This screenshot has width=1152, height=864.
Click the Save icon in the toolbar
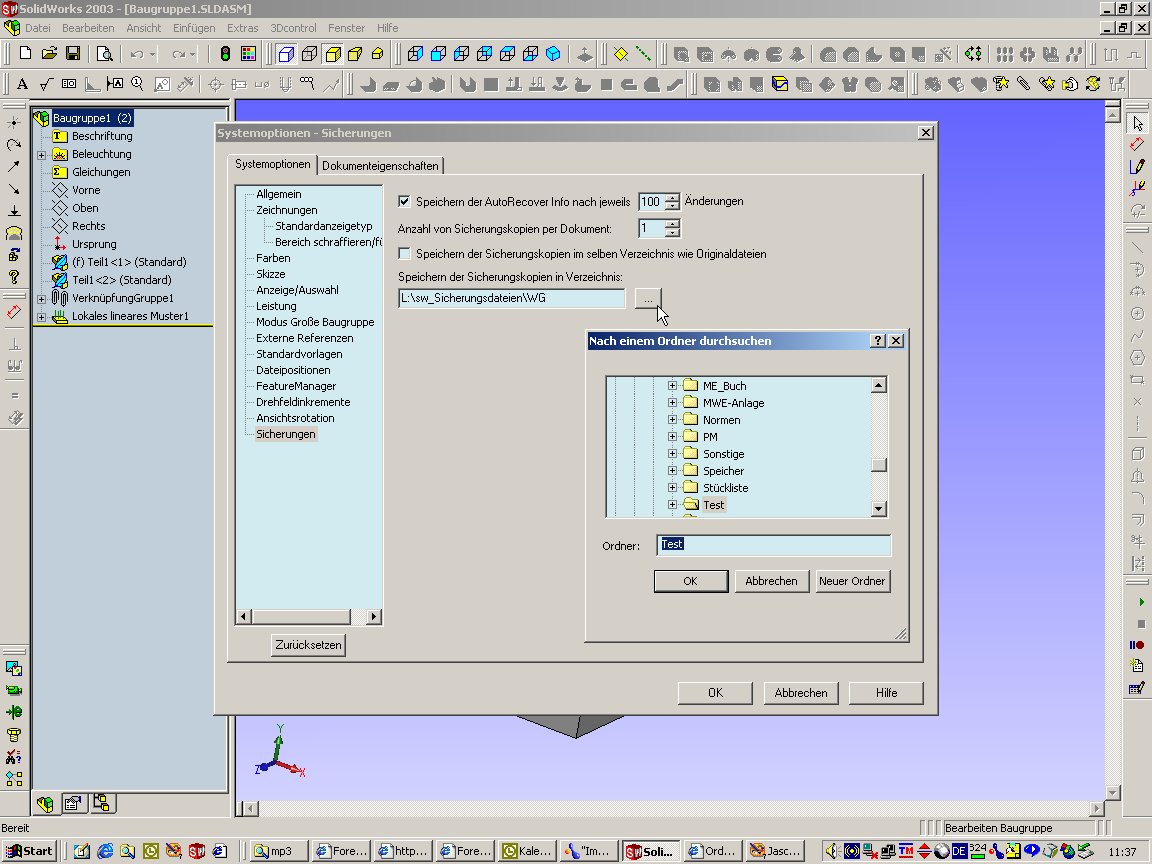click(73, 53)
